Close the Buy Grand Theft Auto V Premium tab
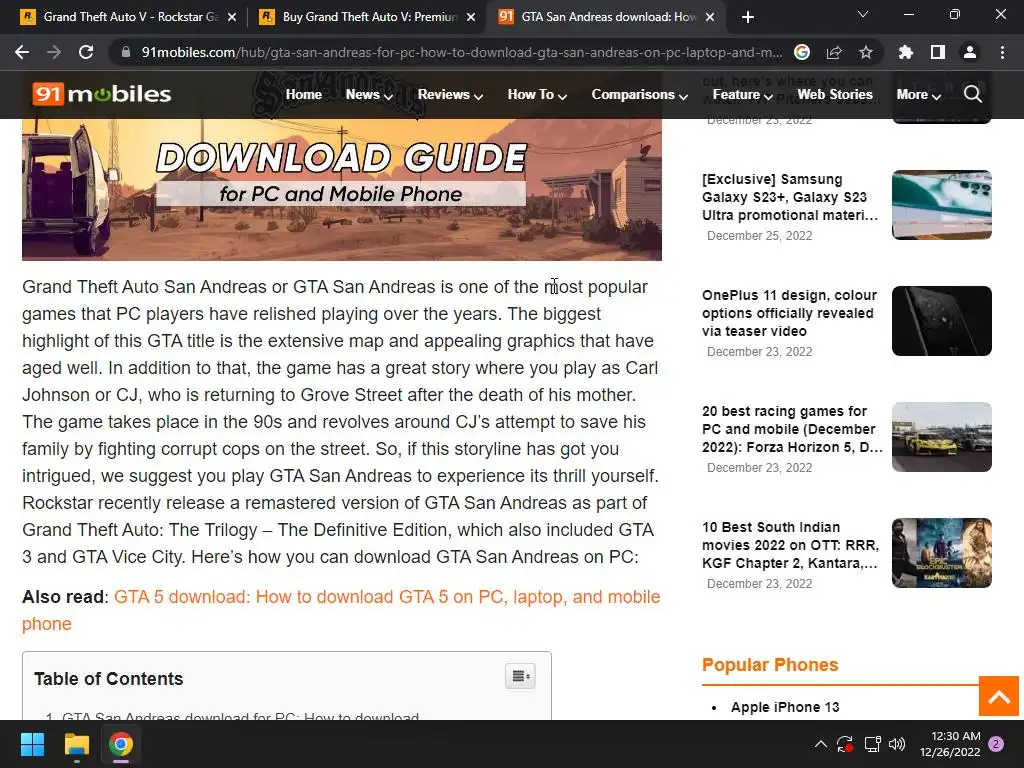Viewport: 1024px width, 768px height. [x=471, y=17]
